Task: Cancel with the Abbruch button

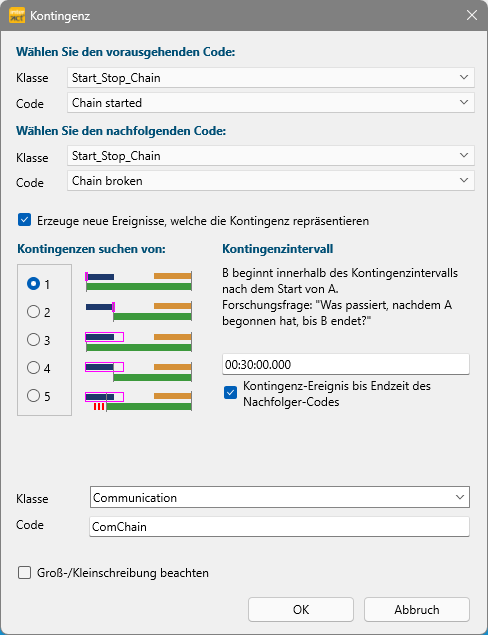Action: [417, 609]
